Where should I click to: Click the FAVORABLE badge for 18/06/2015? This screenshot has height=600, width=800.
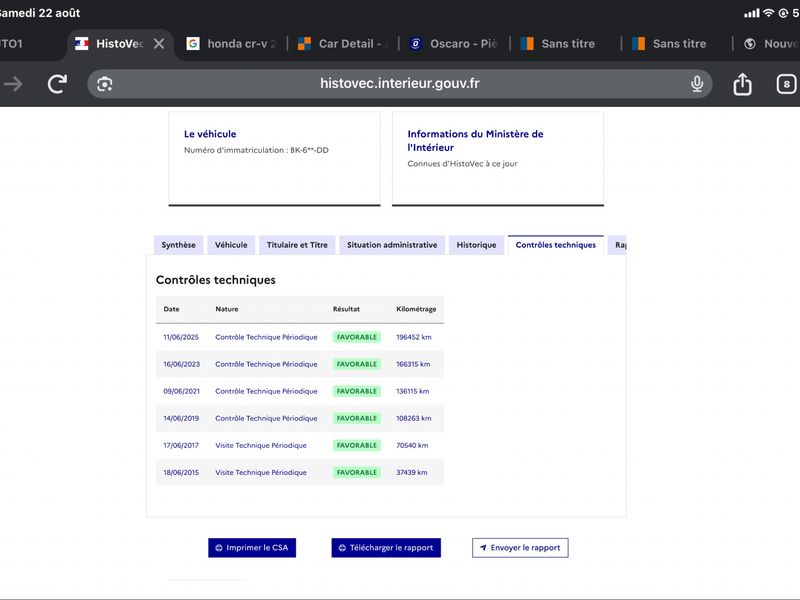pos(357,472)
